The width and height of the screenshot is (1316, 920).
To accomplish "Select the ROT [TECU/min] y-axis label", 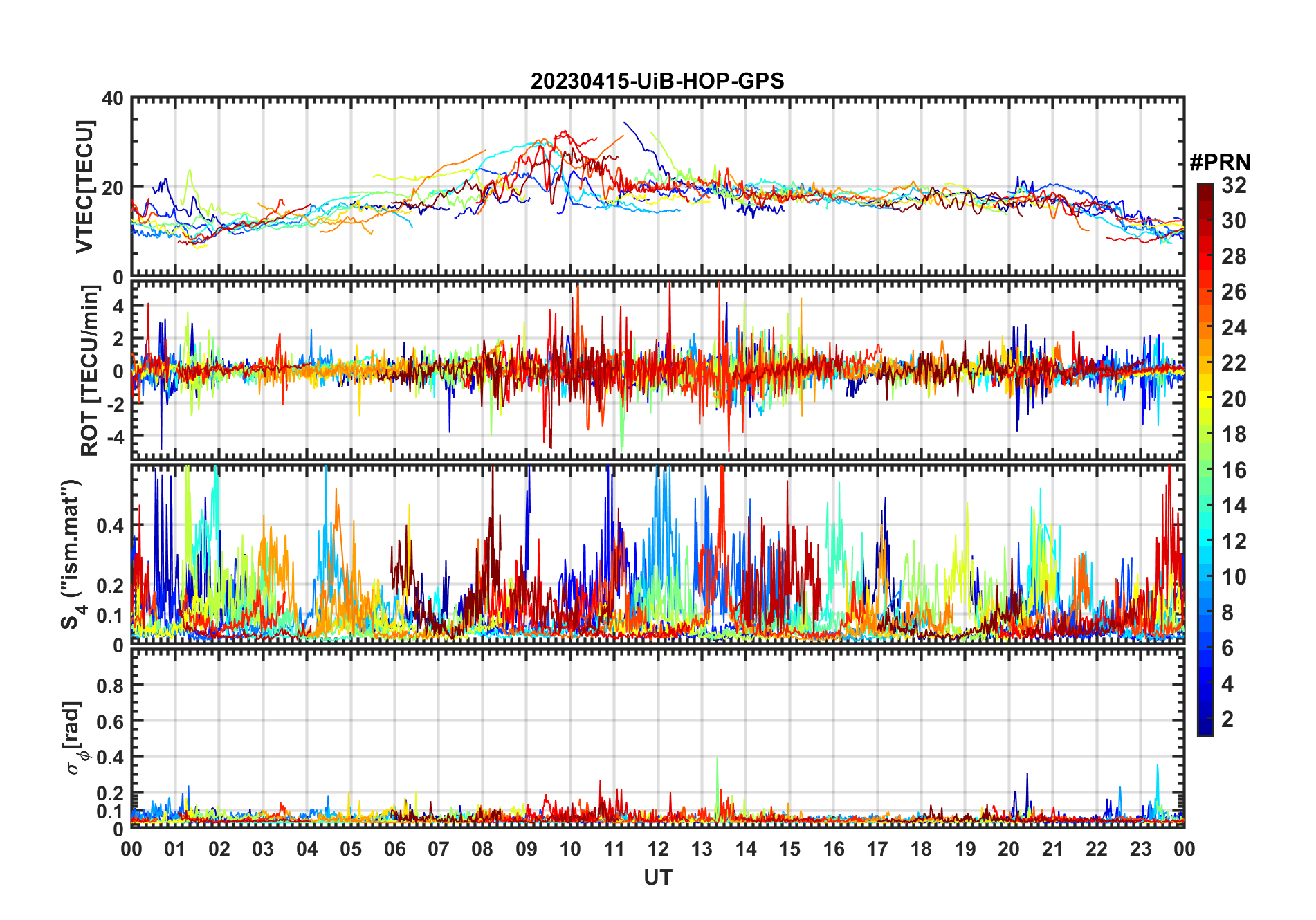I will click(90, 370).
